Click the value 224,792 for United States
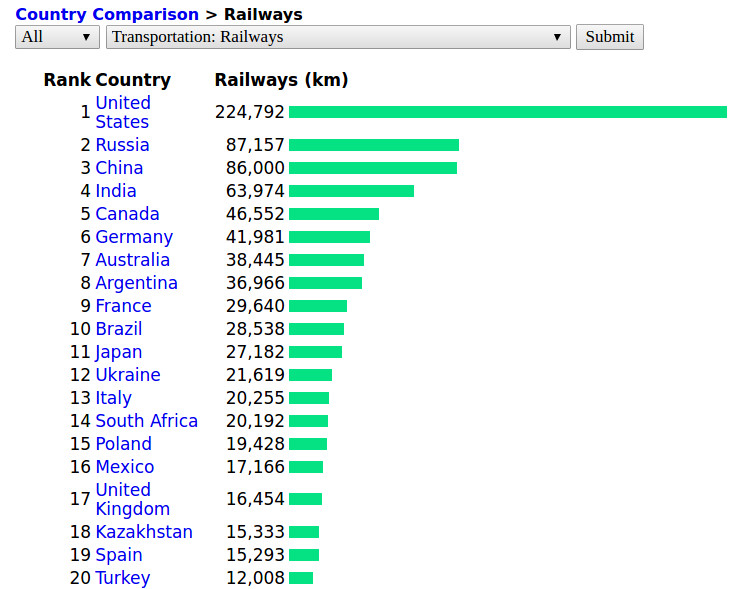Image resolution: width=735 pixels, height=589 pixels. [x=250, y=112]
